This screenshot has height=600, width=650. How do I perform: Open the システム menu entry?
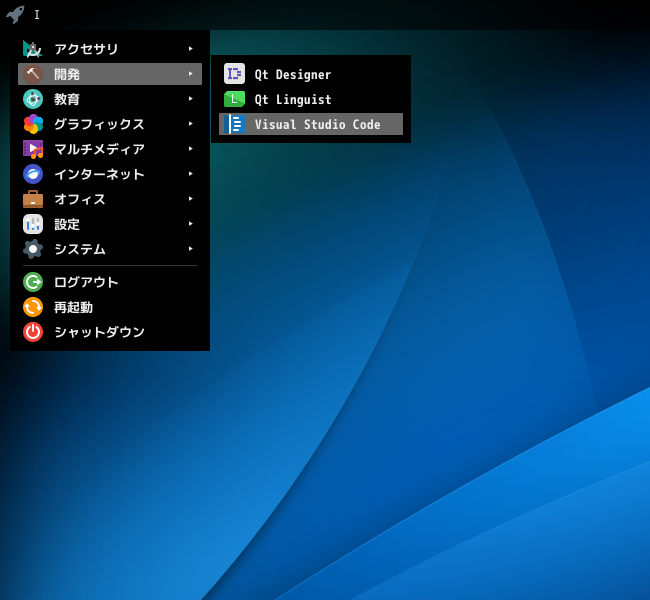110,249
